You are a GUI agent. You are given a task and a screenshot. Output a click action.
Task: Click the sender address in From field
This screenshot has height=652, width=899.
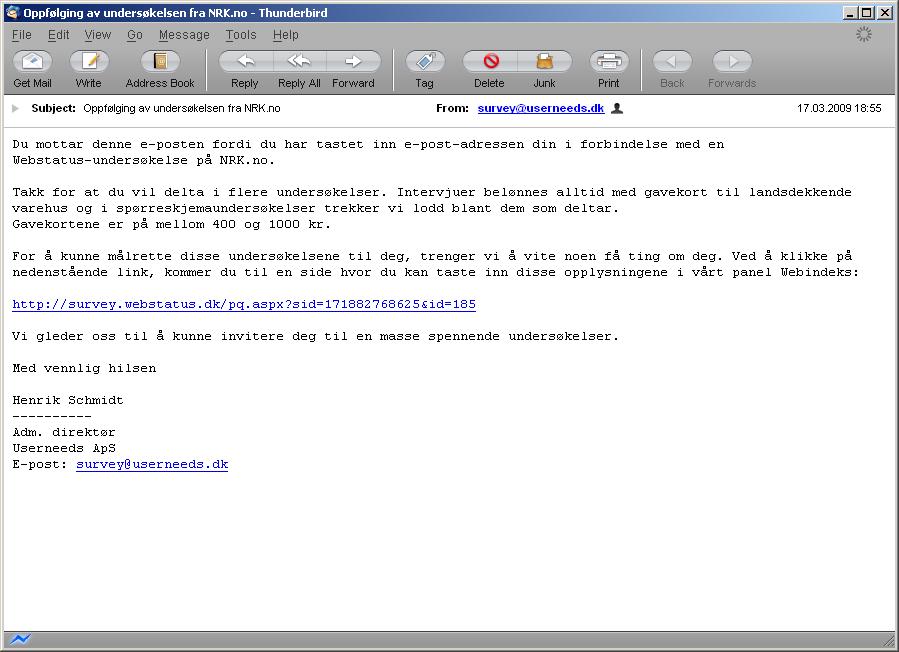click(540, 108)
